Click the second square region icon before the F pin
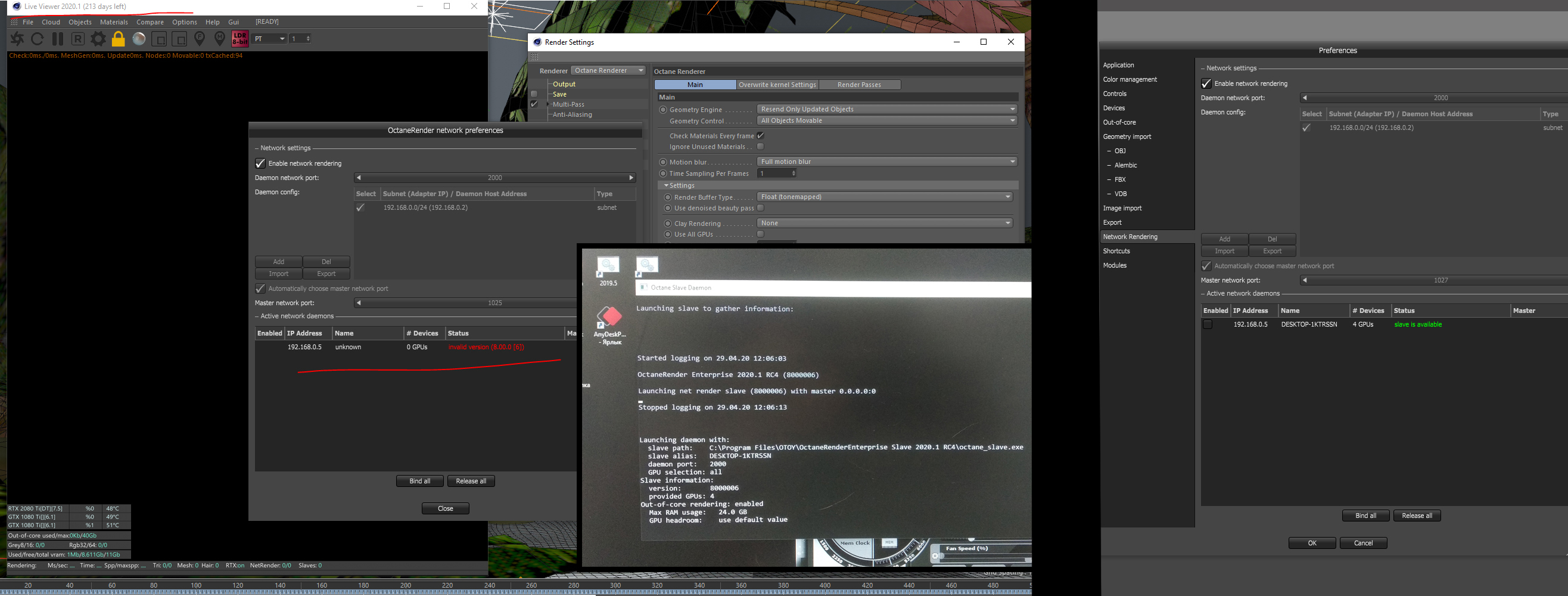The height and width of the screenshot is (596, 1568). point(179,39)
